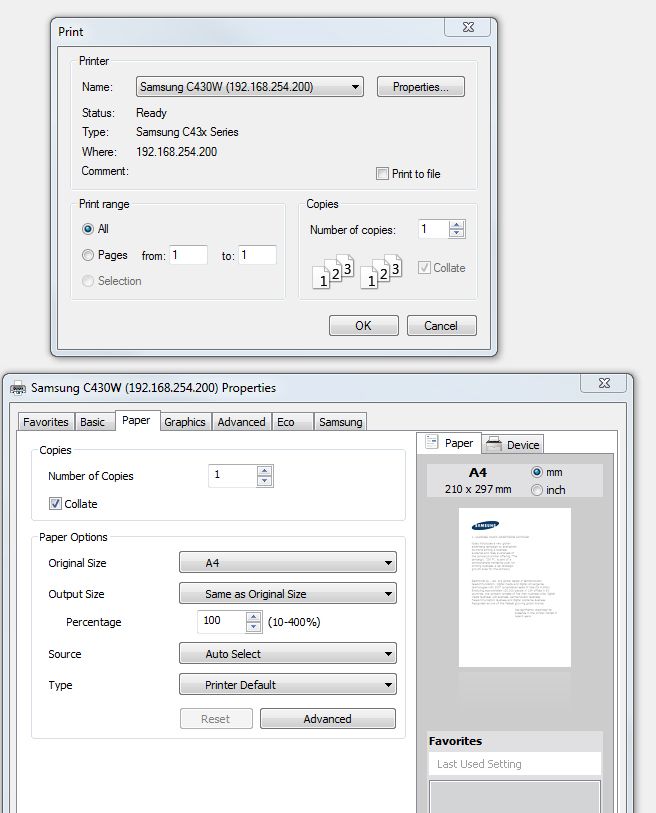Increase the Percentage value

[x=253, y=617]
